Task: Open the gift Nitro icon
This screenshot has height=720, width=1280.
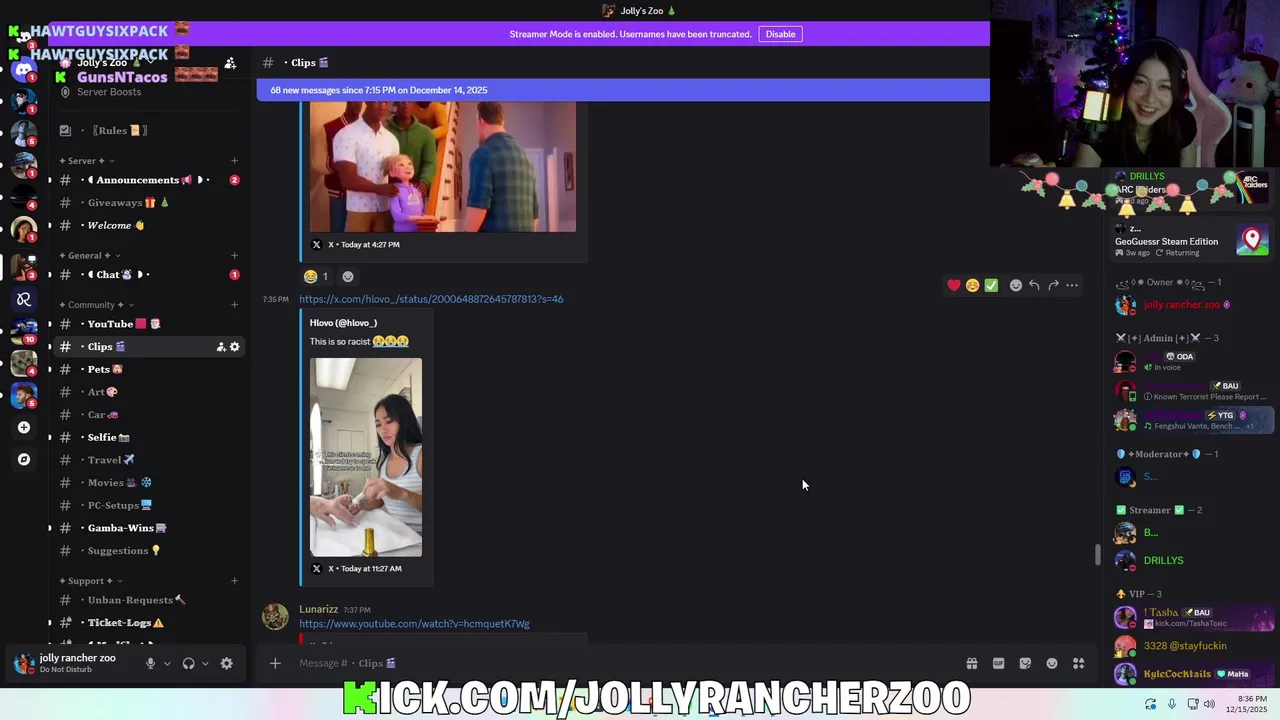Action: (971, 663)
